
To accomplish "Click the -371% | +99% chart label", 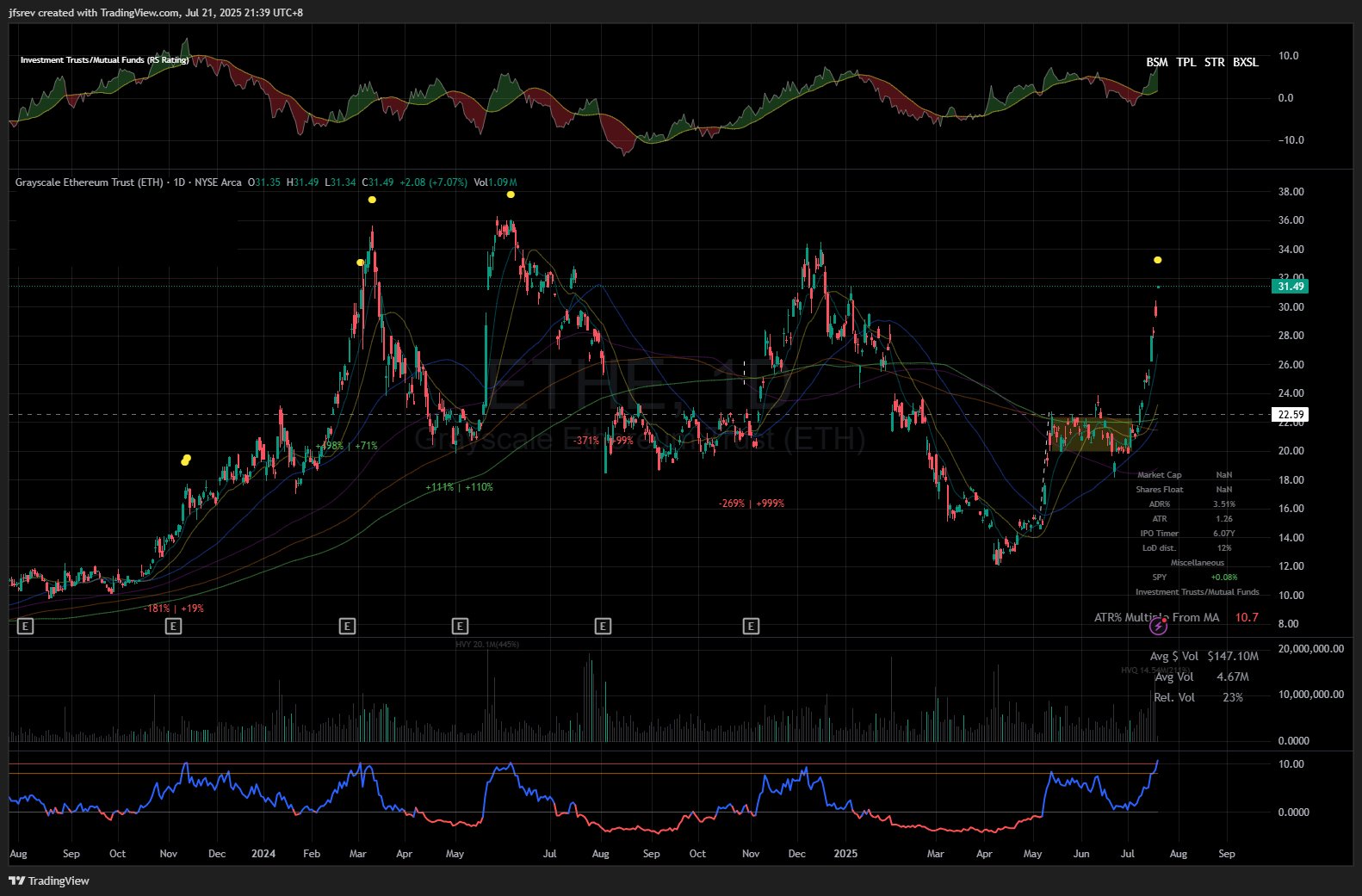I will (604, 441).
